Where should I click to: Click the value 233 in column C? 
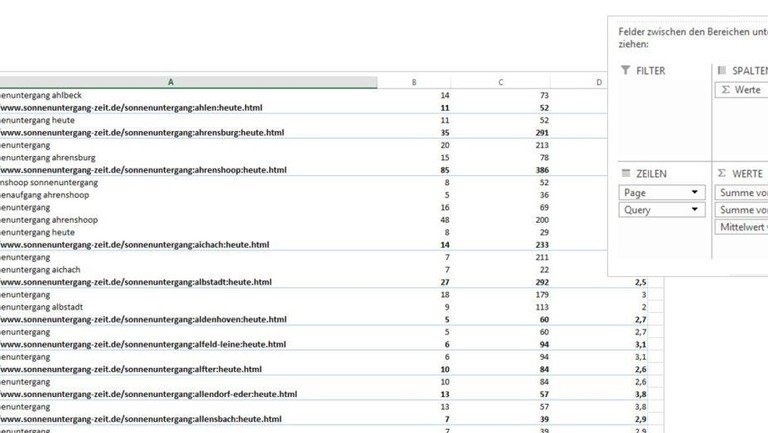[x=542, y=244]
